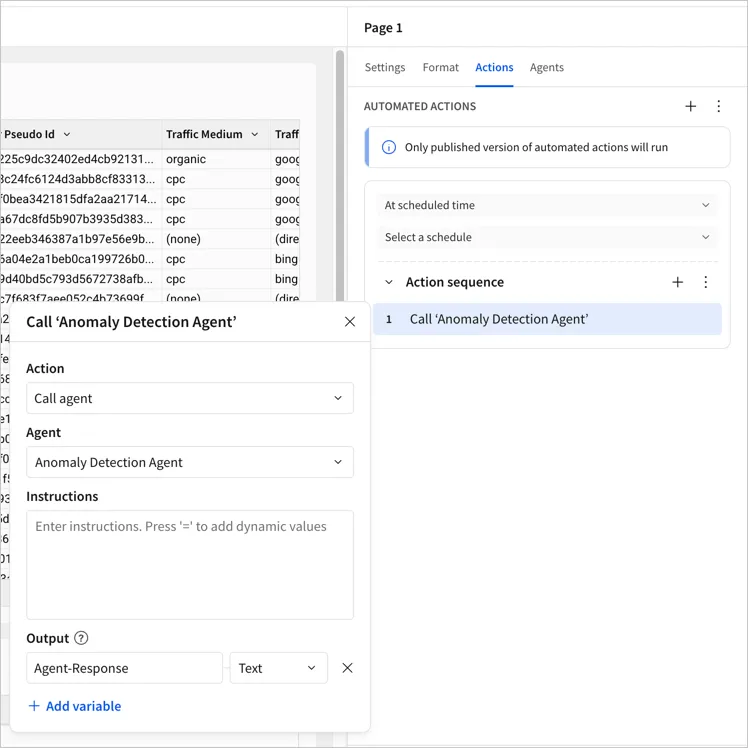Open the Action 'Call agent' dropdown
The image size is (748, 748).
190,398
